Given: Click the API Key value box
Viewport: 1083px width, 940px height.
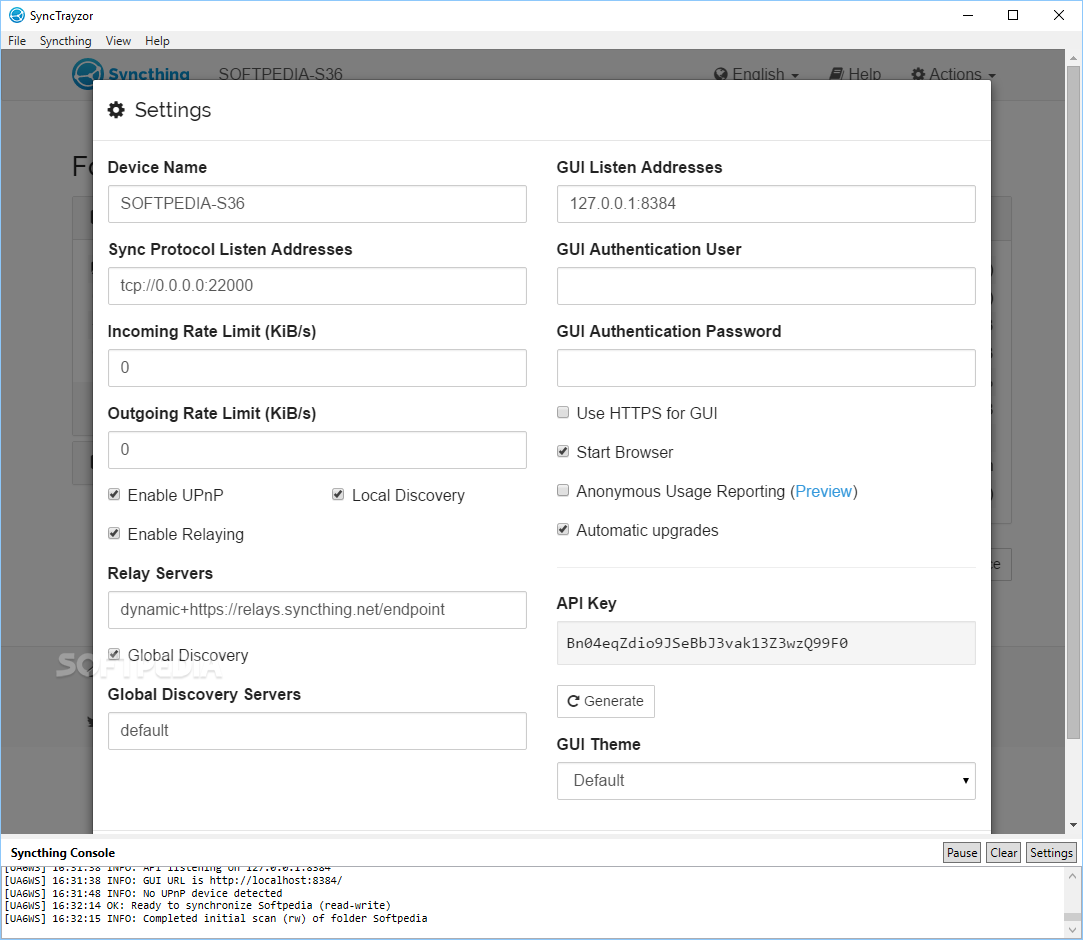Looking at the screenshot, I should pyautogui.click(x=766, y=643).
